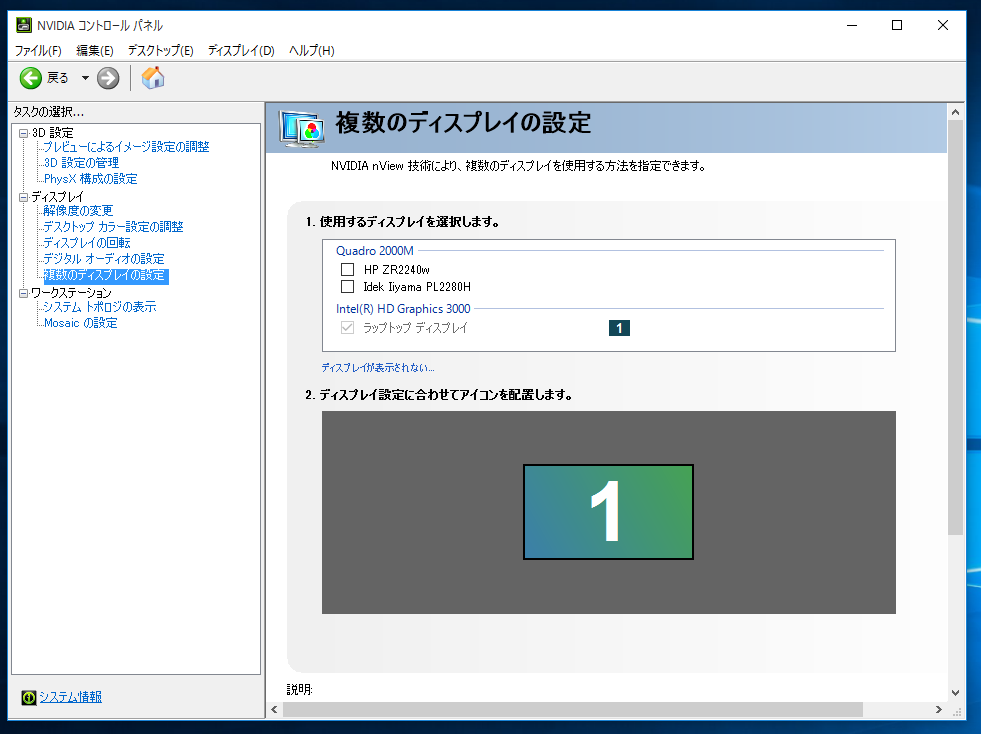981x734 pixels.
Task: Enable the Idek Iiyama PL2280H checkbox
Action: [347, 287]
